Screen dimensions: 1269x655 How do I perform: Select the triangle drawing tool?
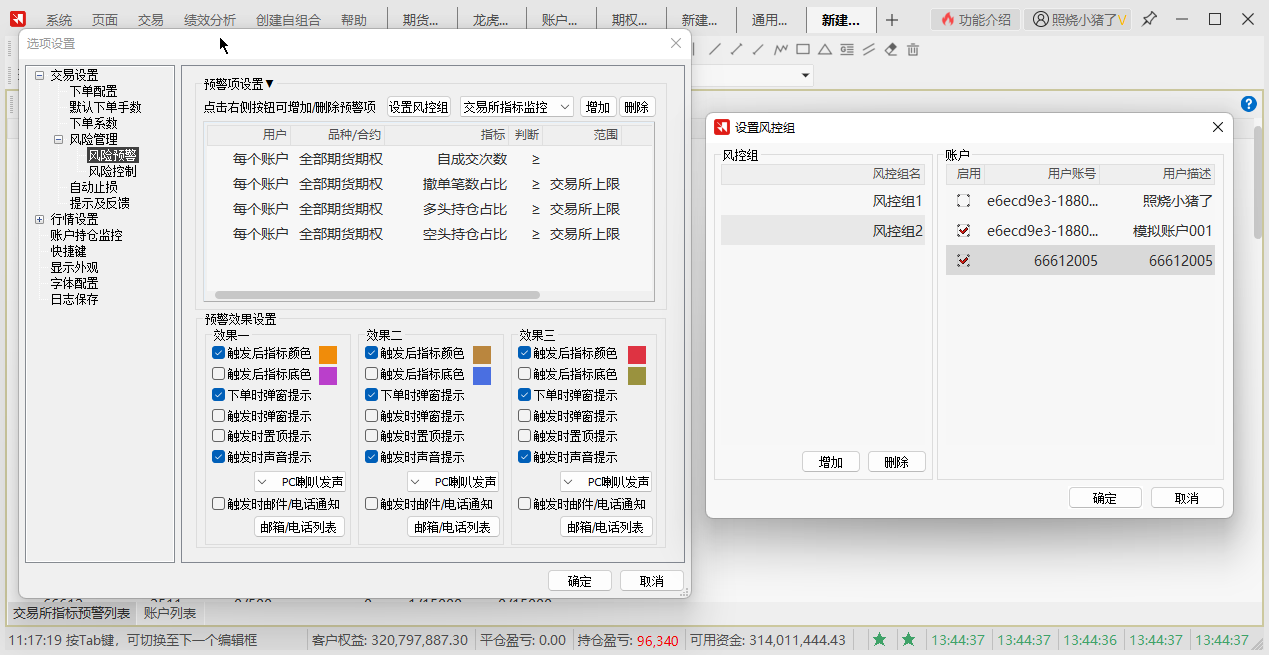point(825,49)
